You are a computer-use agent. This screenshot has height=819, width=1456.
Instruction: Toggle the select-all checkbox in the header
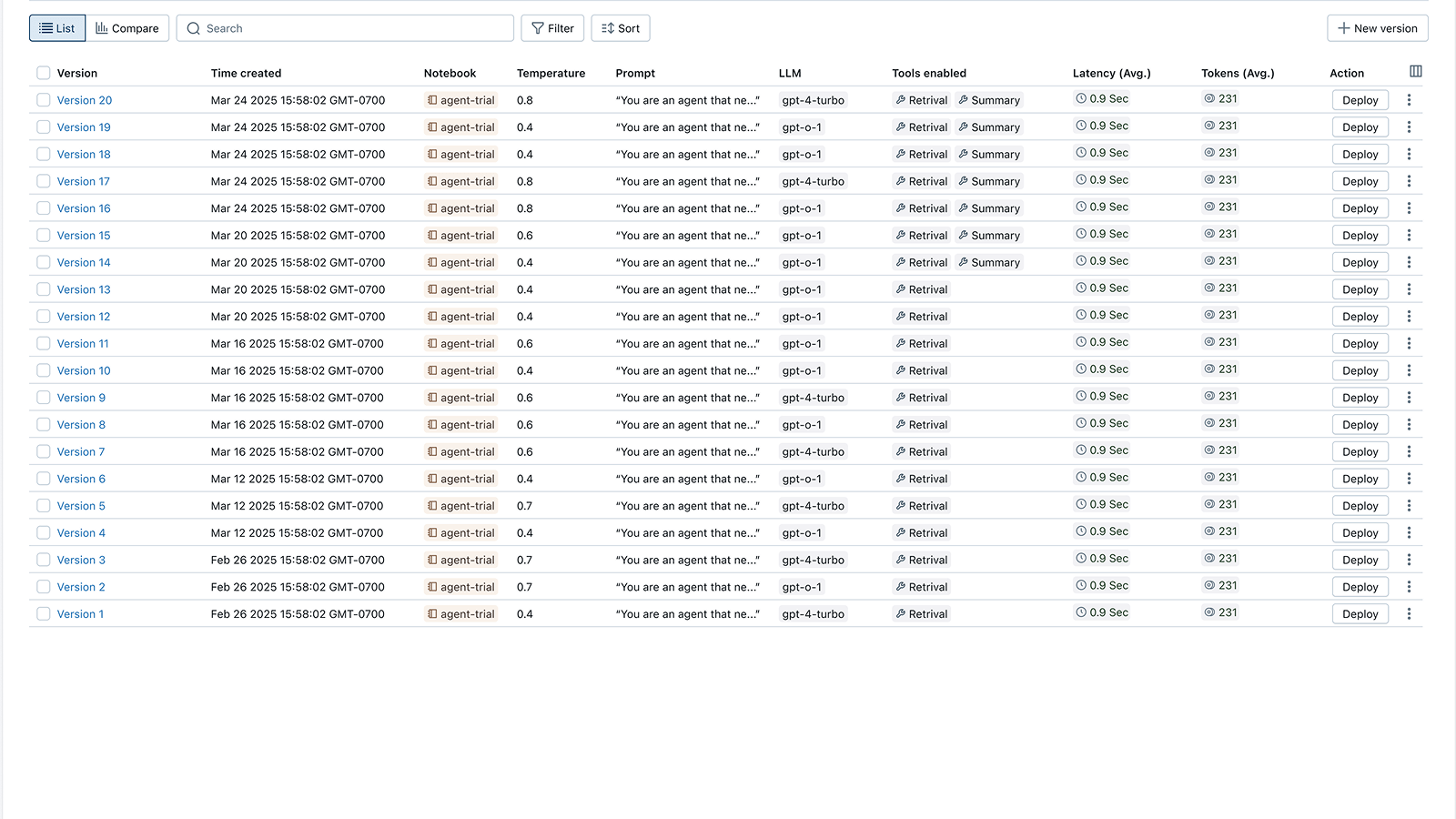[x=44, y=73]
